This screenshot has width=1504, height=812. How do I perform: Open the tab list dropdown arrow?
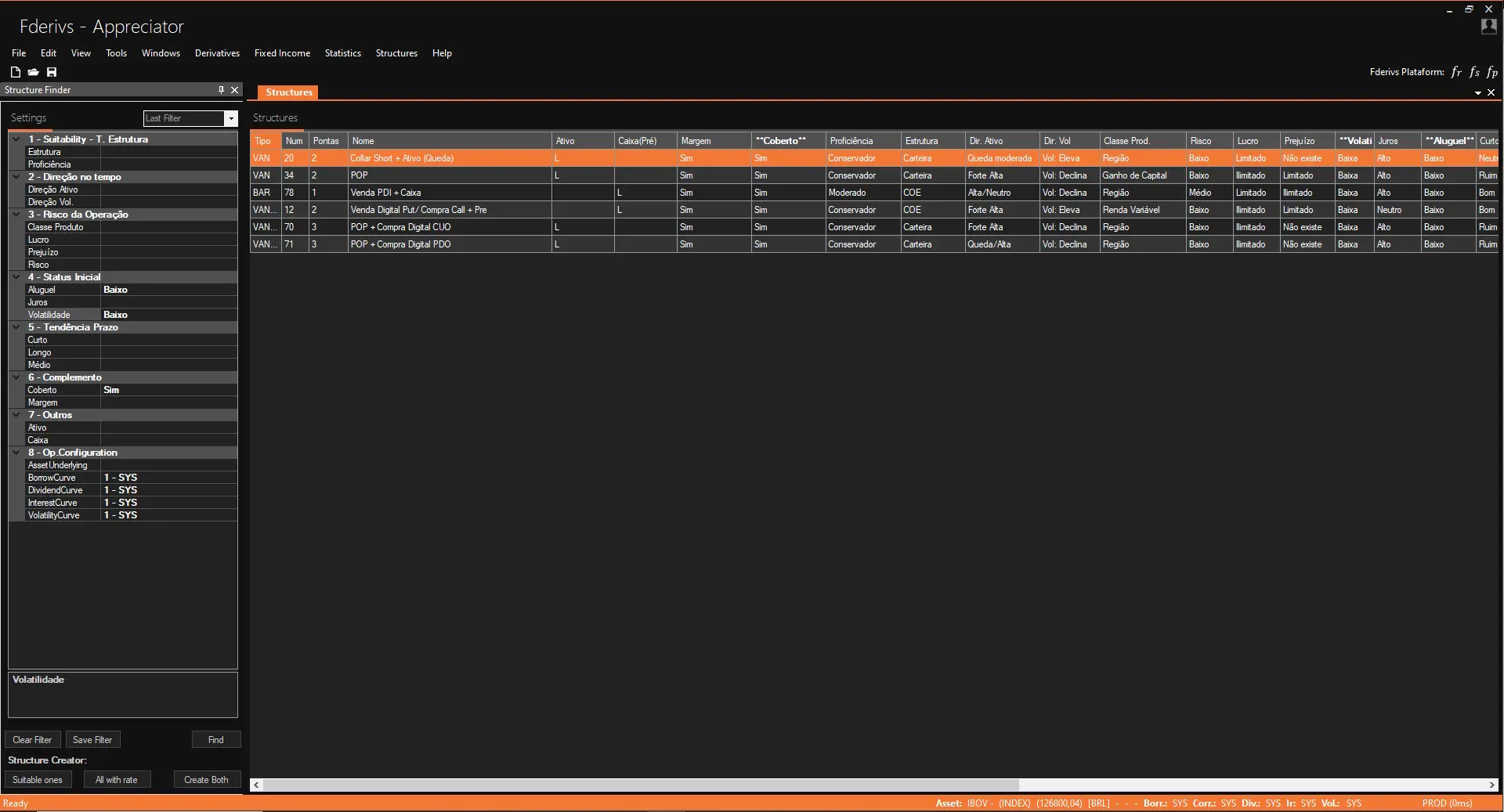[1478, 93]
